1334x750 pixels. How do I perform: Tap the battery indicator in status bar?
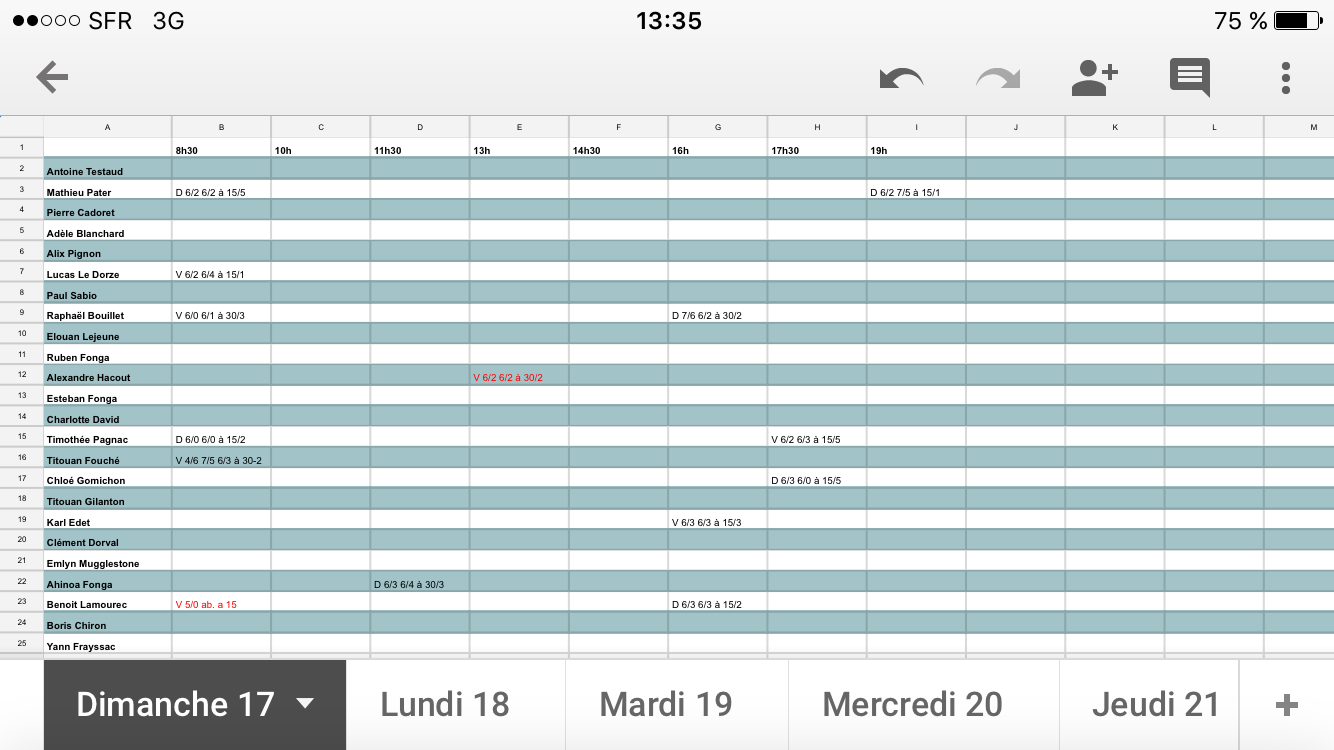click(x=1296, y=21)
